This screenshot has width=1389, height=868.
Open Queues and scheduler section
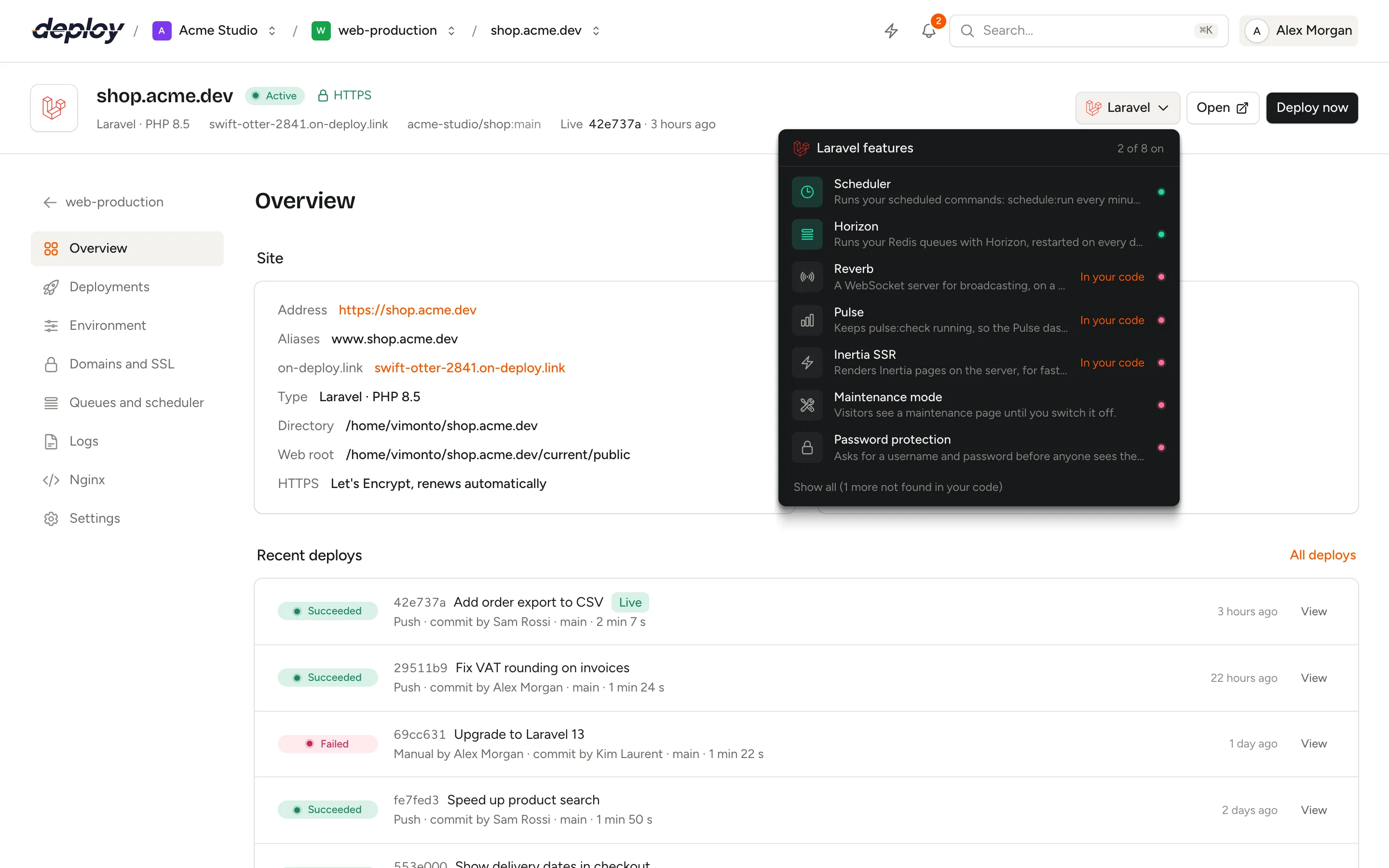click(127, 403)
